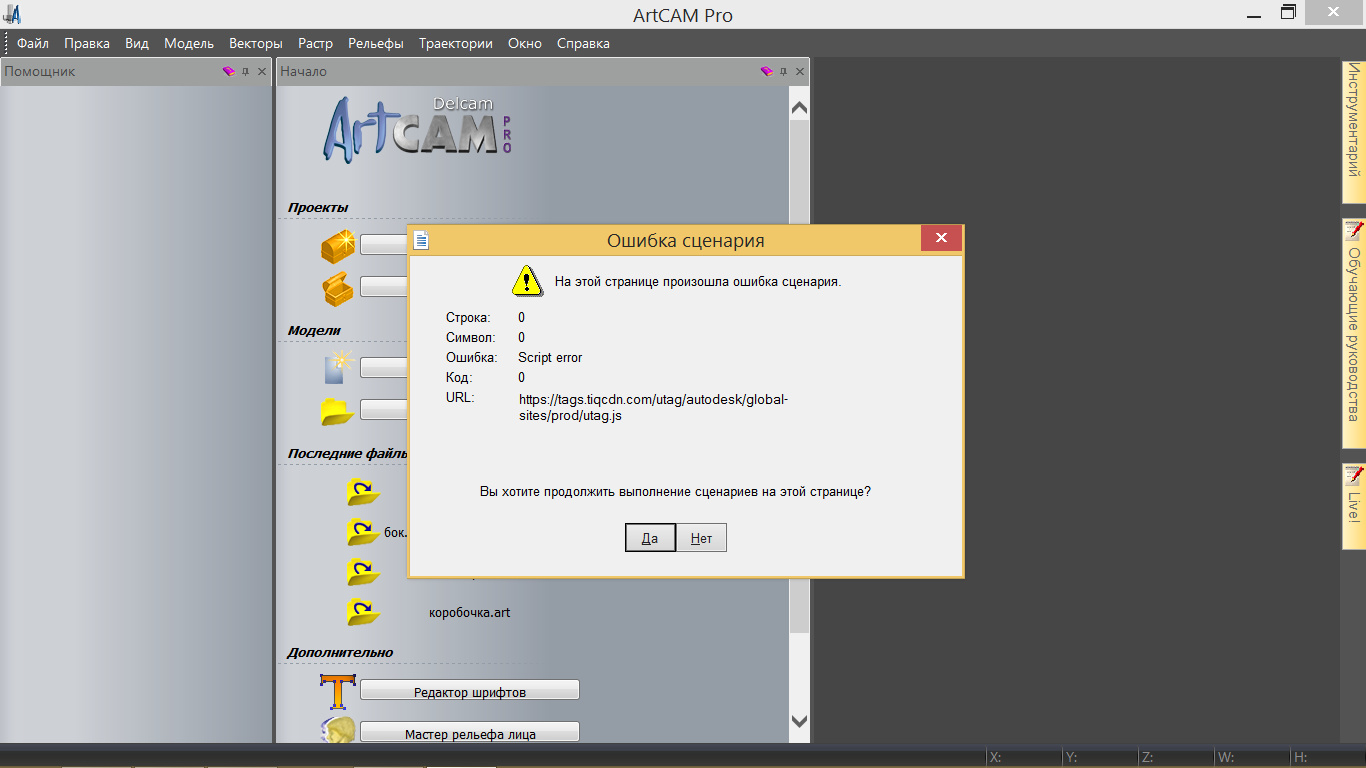
Task: Click the new model icon under Модели
Action: (x=339, y=367)
